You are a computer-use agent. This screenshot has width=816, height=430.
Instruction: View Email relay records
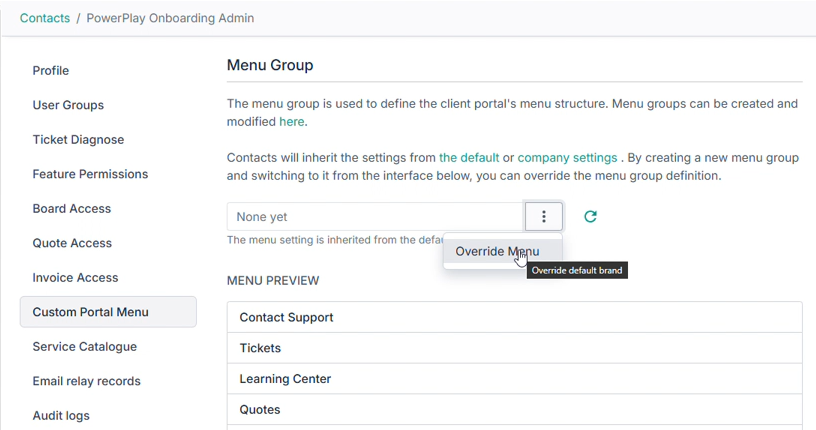(86, 381)
